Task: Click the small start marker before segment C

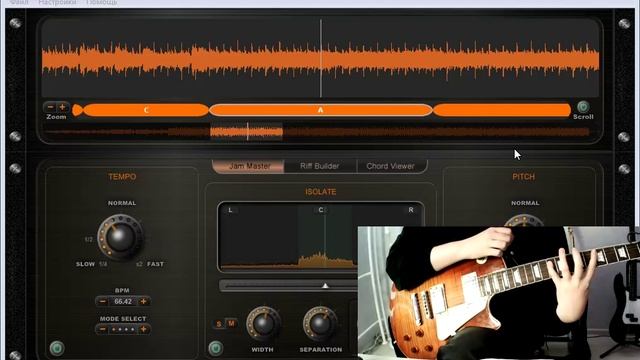Action: pyautogui.click(x=77, y=110)
